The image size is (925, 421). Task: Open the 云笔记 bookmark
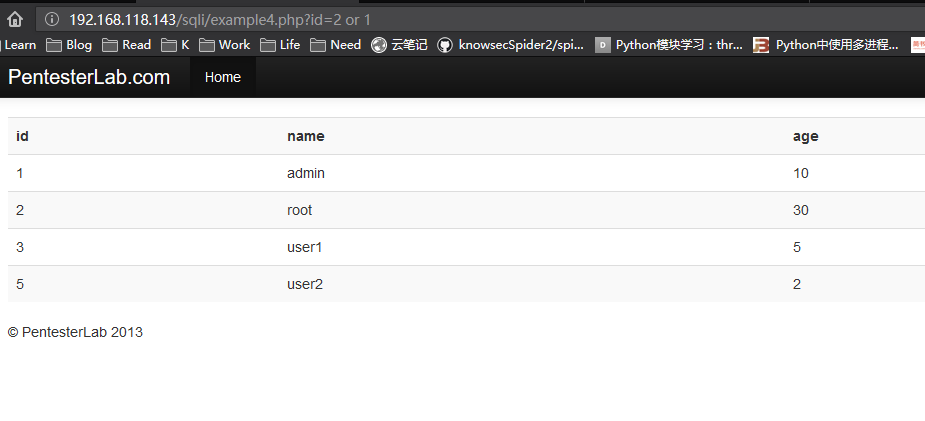(399, 45)
